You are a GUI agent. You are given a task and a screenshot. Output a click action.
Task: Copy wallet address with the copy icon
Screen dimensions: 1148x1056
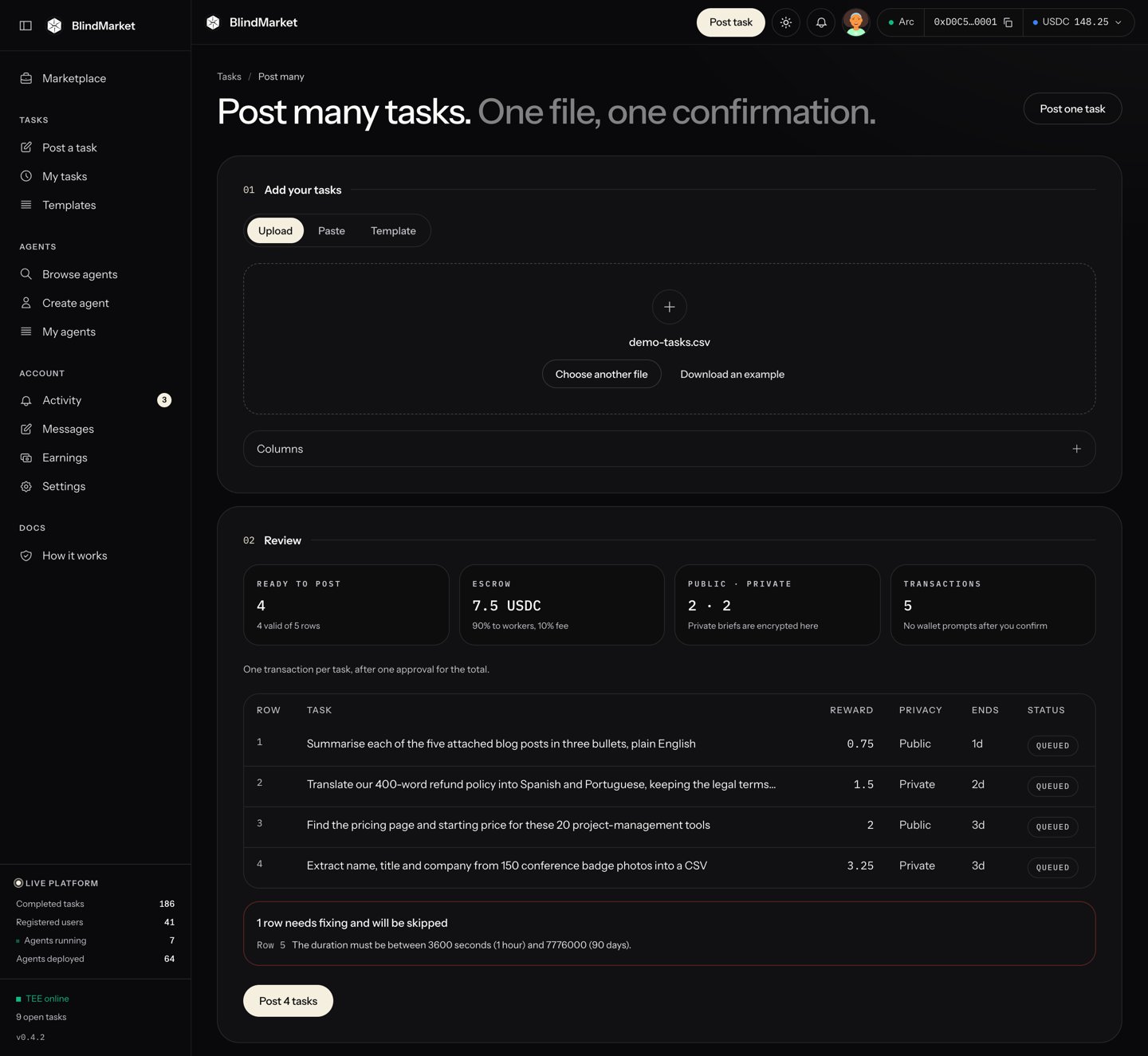(x=1008, y=22)
